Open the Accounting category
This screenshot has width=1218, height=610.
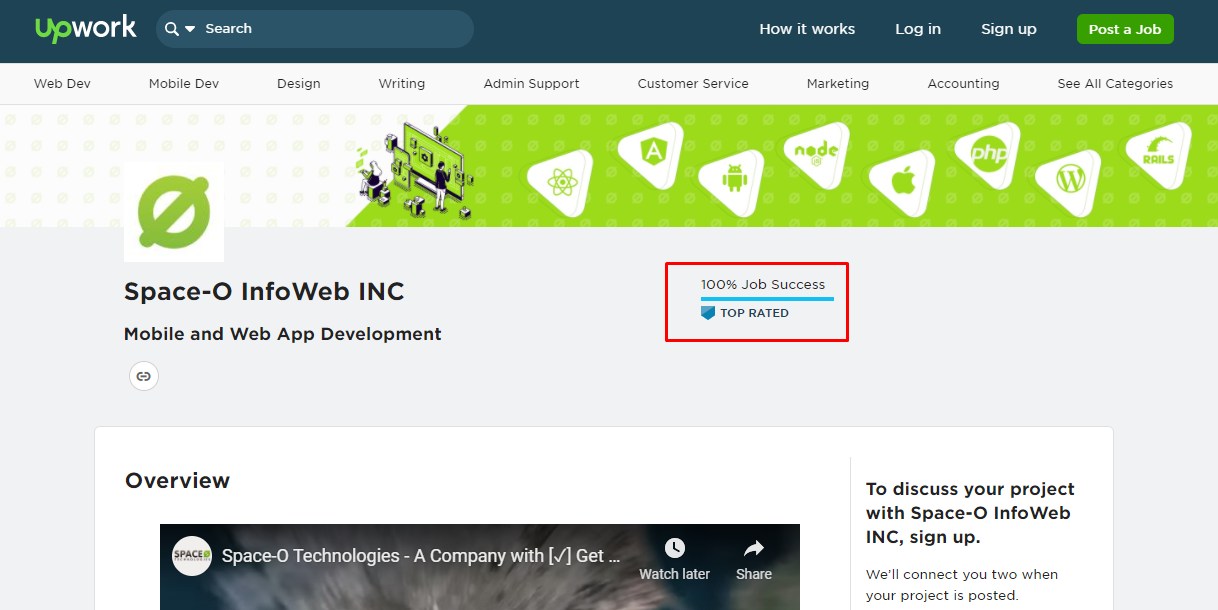(964, 84)
